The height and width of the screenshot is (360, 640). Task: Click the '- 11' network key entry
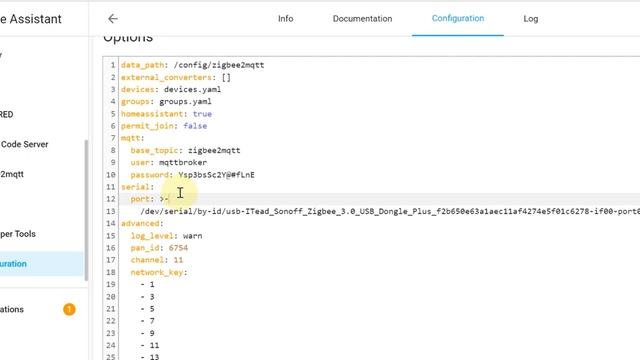click(150, 346)
